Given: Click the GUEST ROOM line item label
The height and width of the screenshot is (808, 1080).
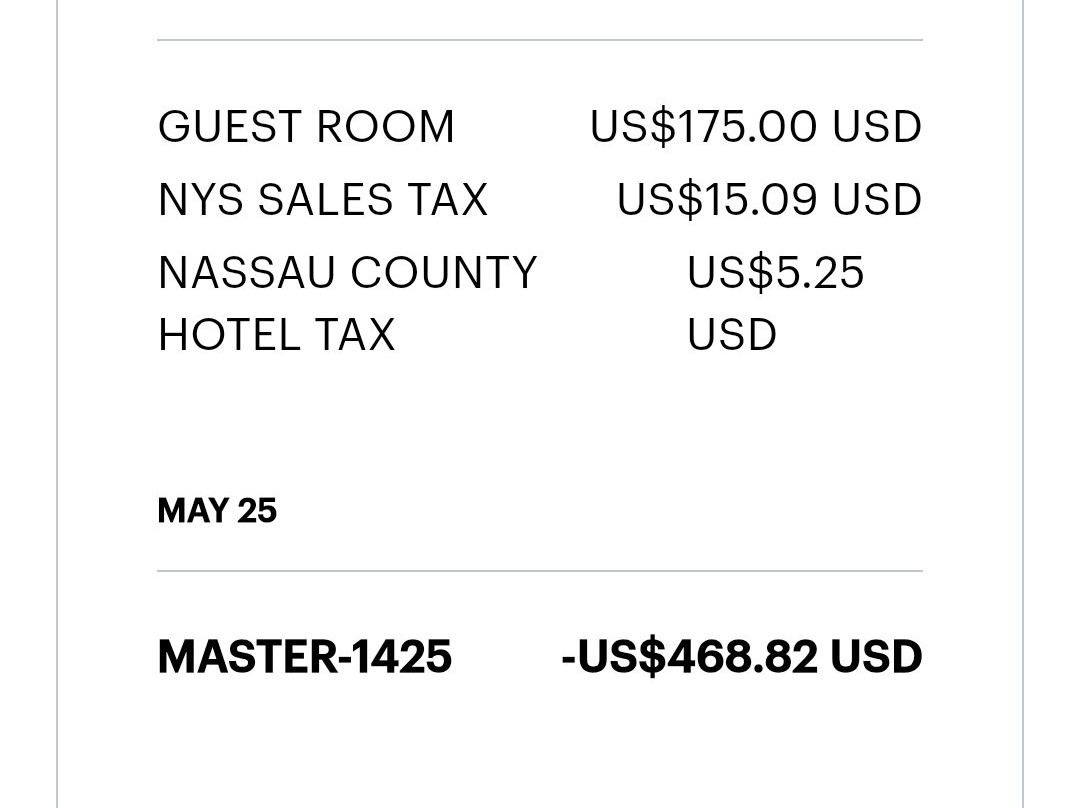Looking at the screenshot, I should point(306,127).
